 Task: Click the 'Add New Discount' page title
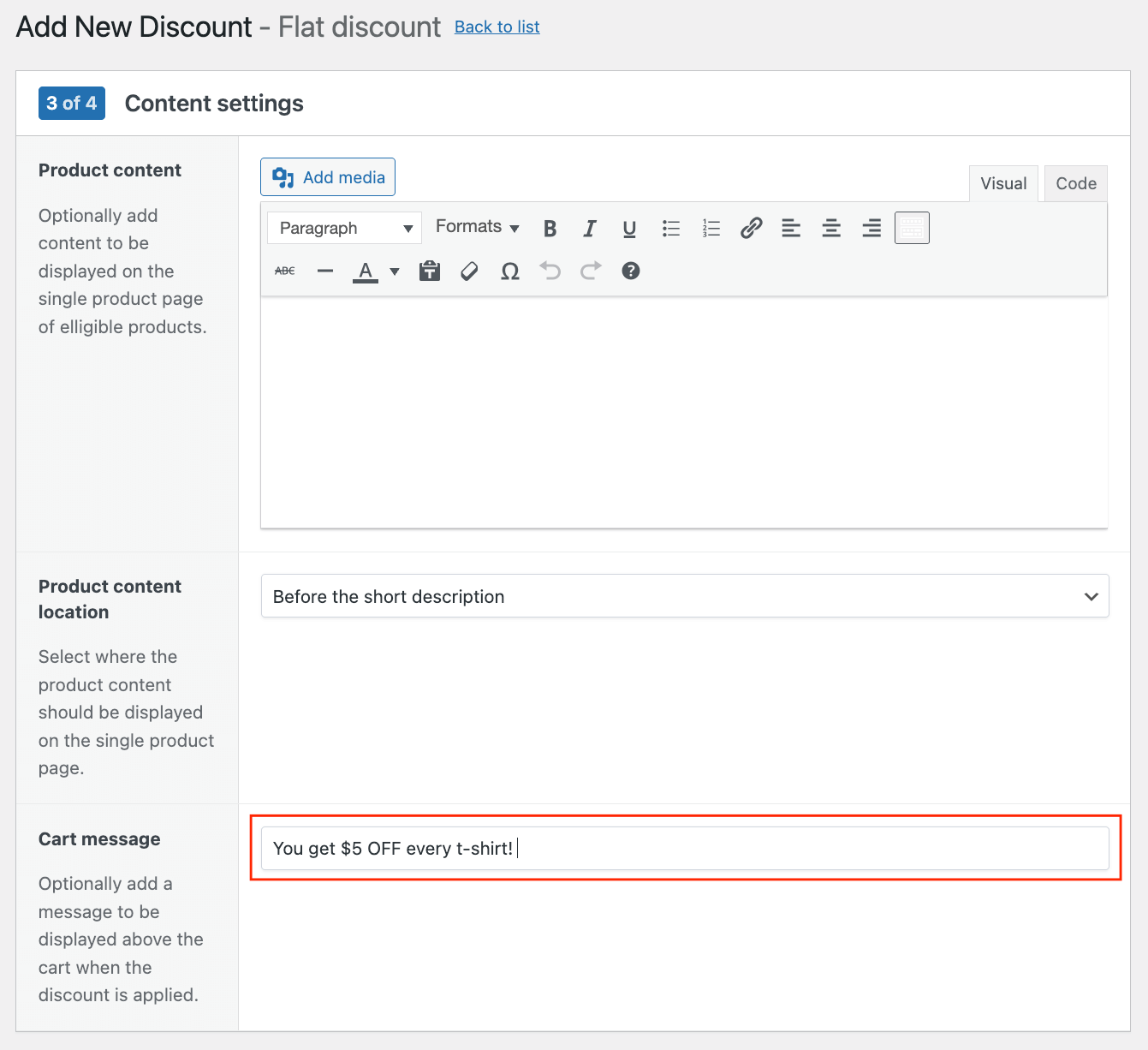tap(134, 27)
